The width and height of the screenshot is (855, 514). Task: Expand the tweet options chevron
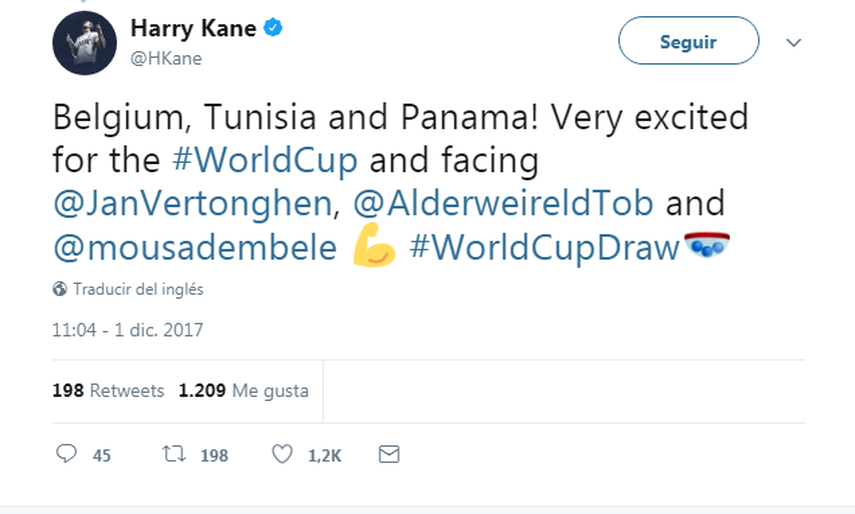tap(794, 43)
